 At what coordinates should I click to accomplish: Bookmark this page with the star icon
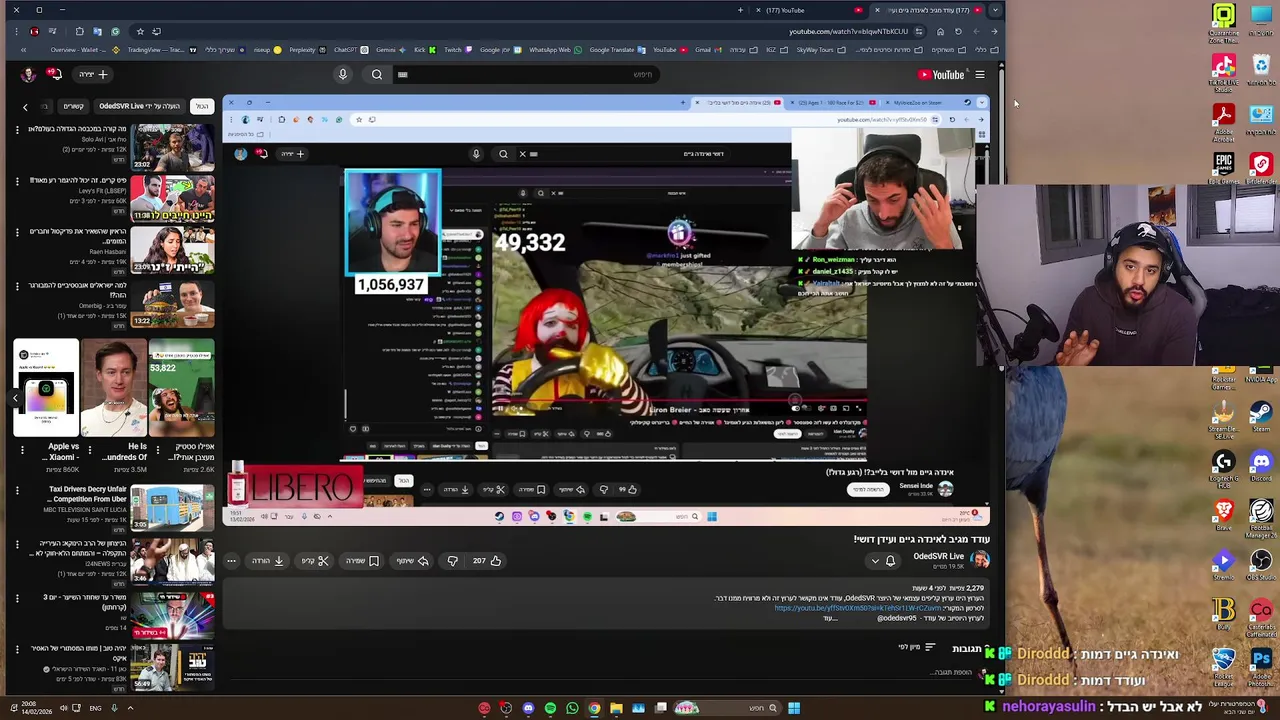coord(140,31)
